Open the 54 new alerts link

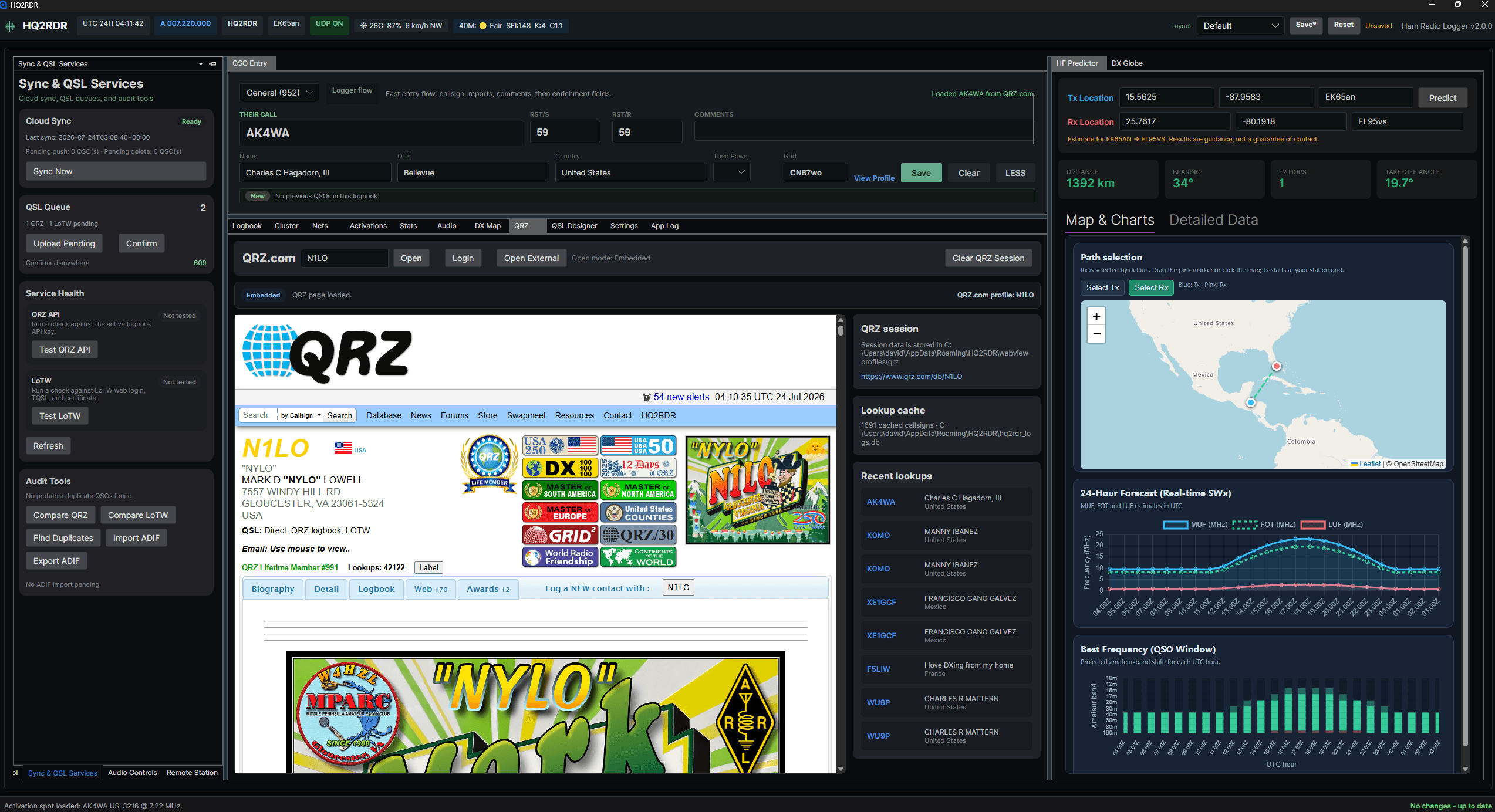click(x=681, y=397)
